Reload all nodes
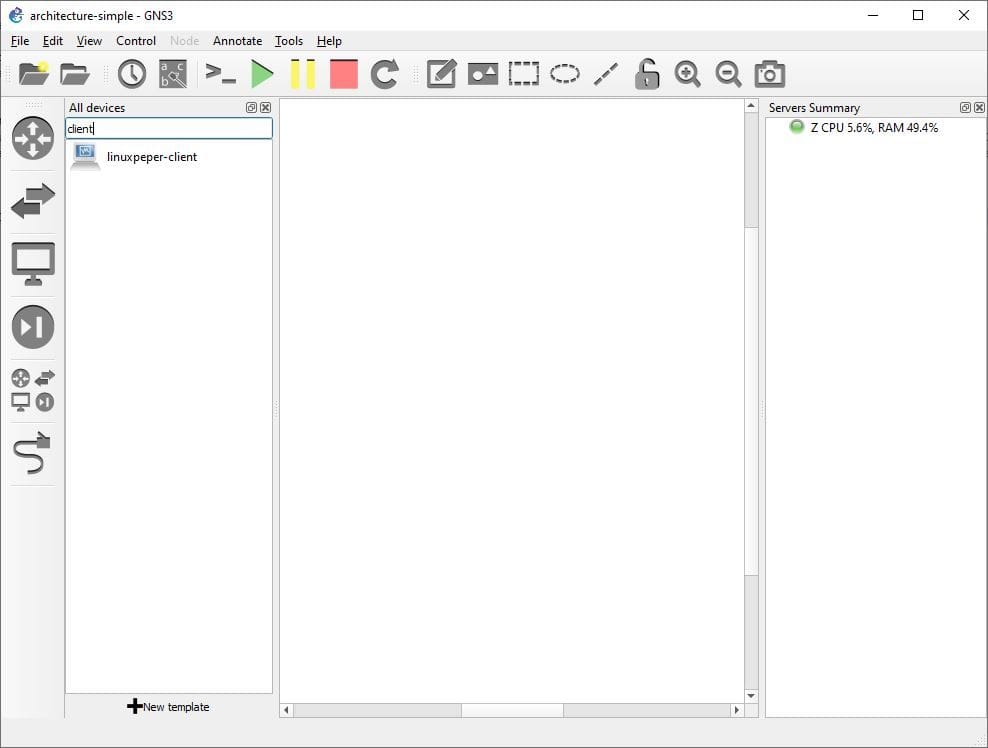The image size is (988, 748). 384,73
